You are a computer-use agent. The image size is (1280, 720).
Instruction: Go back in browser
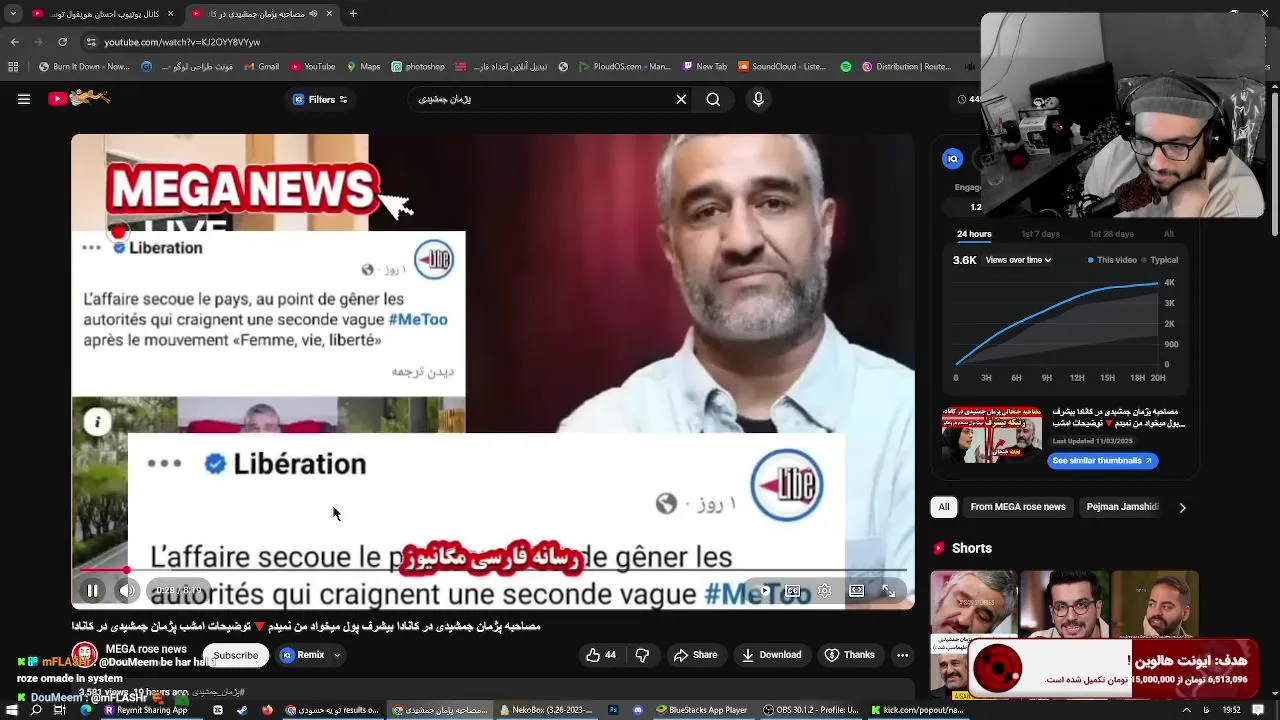click(x=14, y=43)
